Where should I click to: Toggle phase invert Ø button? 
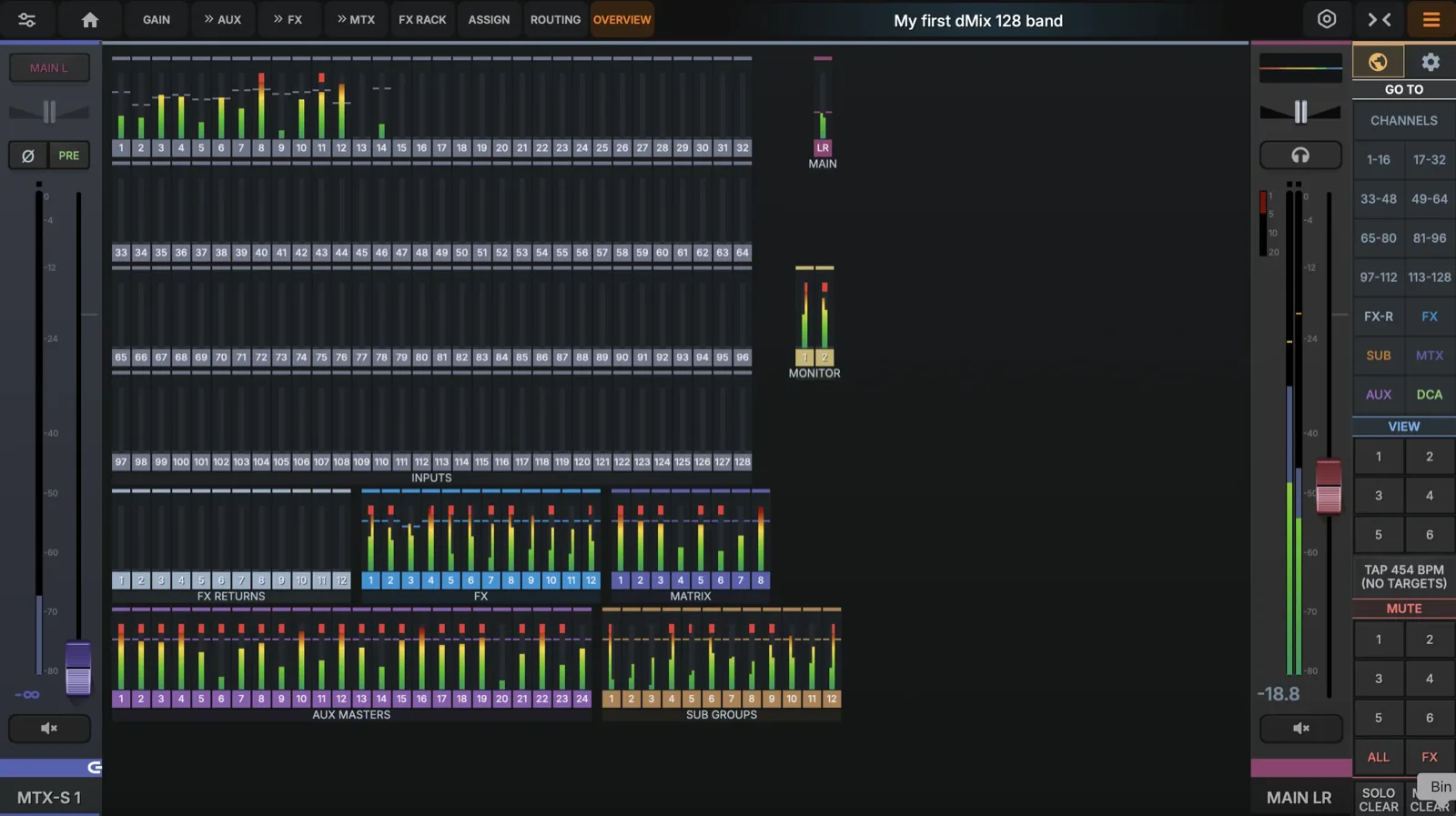pyautogui.click(x=28, y=156)
